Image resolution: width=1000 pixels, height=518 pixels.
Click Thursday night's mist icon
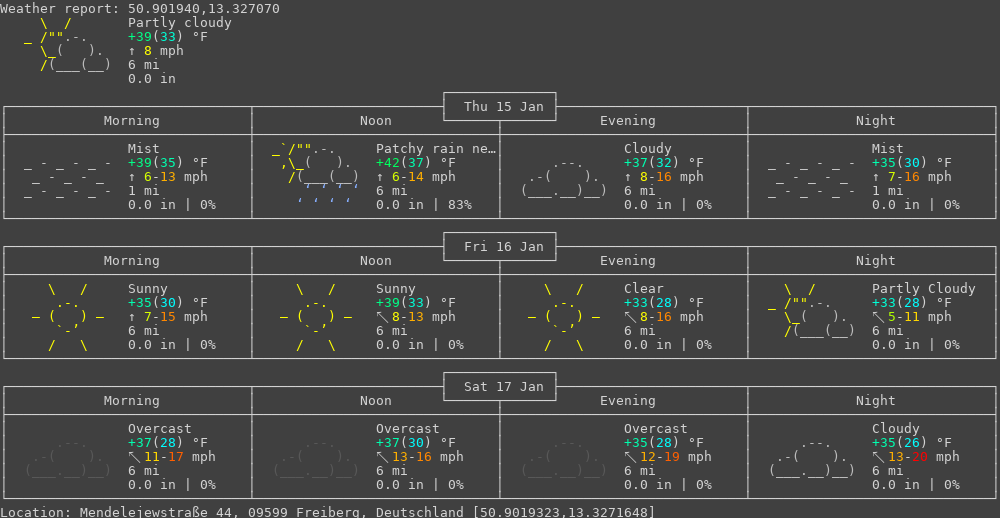[812, 177]
